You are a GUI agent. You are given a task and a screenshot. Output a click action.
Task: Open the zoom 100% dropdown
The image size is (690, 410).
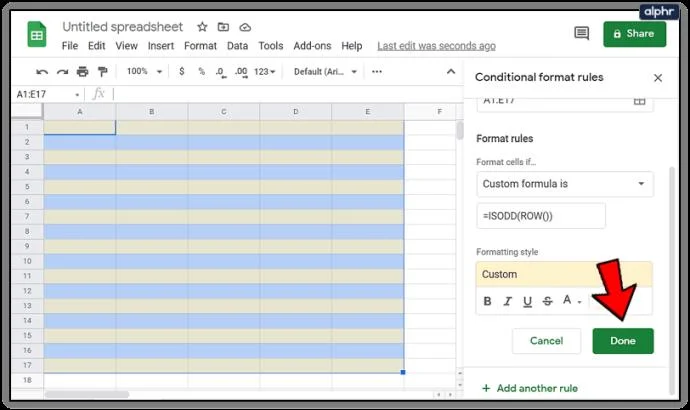coord(144,71)
